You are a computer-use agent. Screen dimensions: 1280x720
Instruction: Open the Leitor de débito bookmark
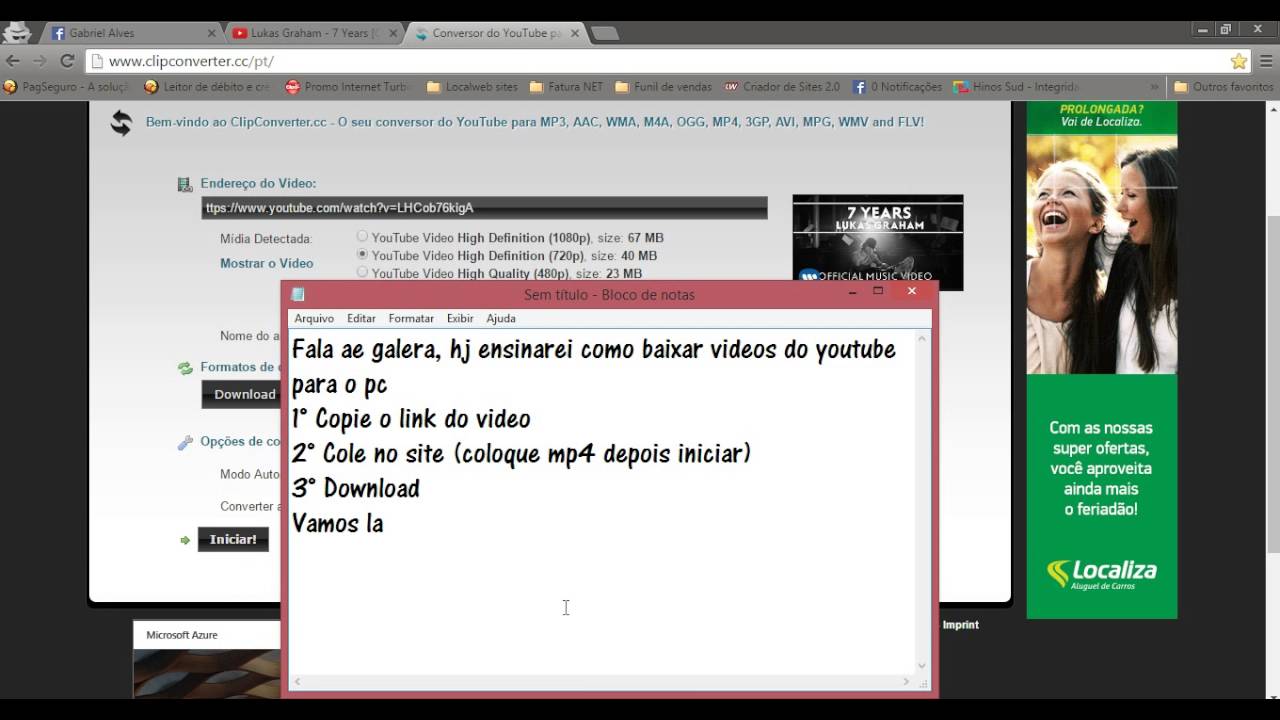[x=207, y=87]
